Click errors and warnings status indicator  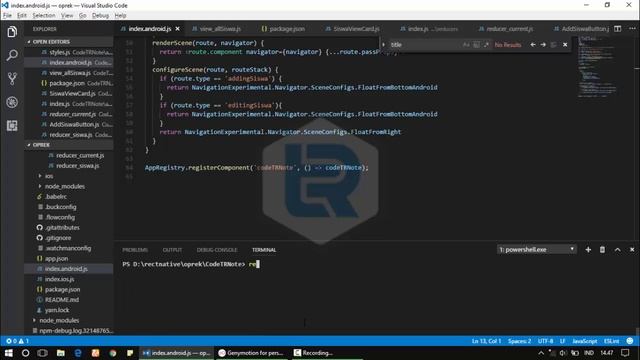[17, 341]
